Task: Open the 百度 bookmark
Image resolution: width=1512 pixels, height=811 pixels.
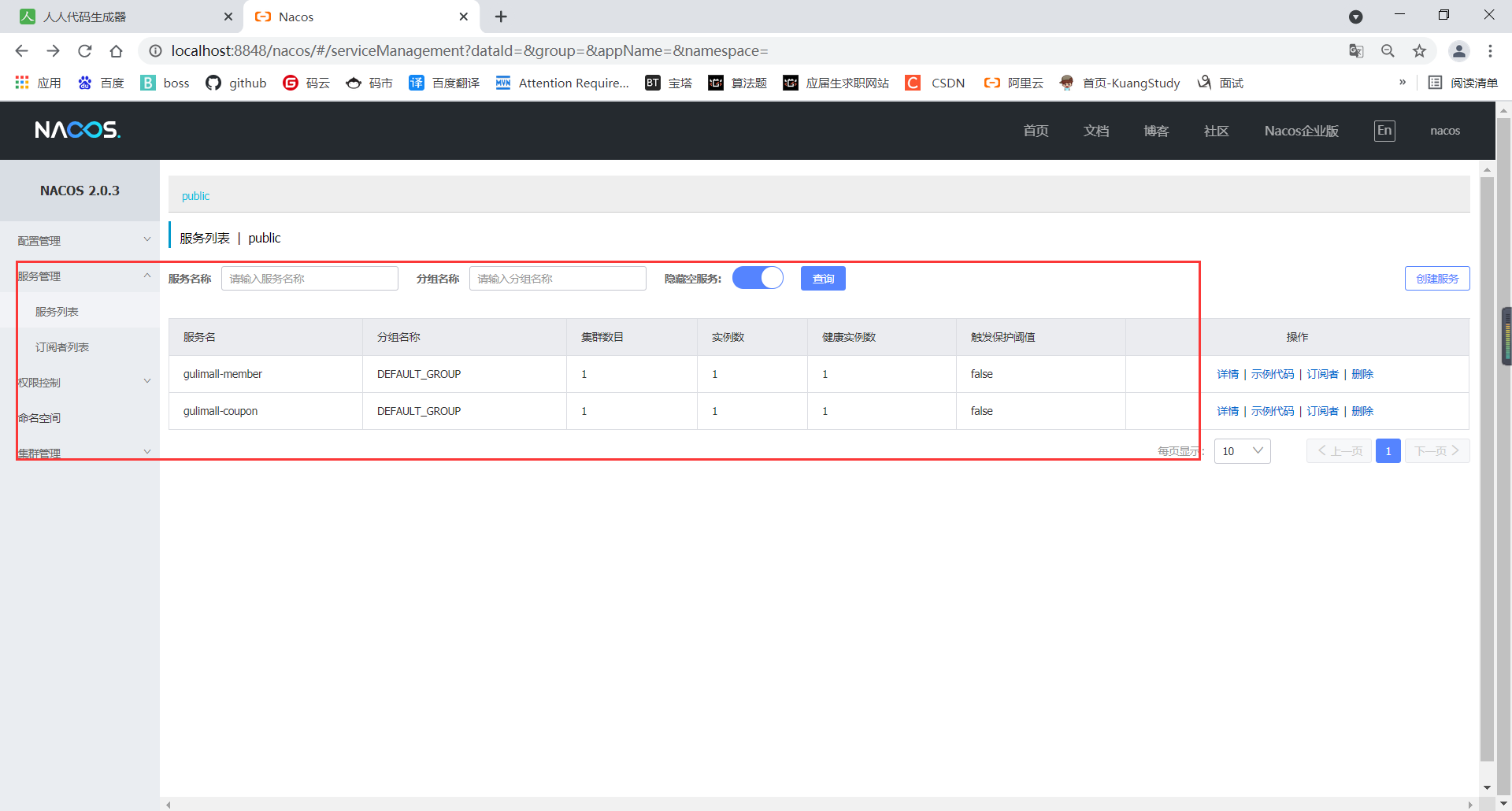Action: click(101, 83)
